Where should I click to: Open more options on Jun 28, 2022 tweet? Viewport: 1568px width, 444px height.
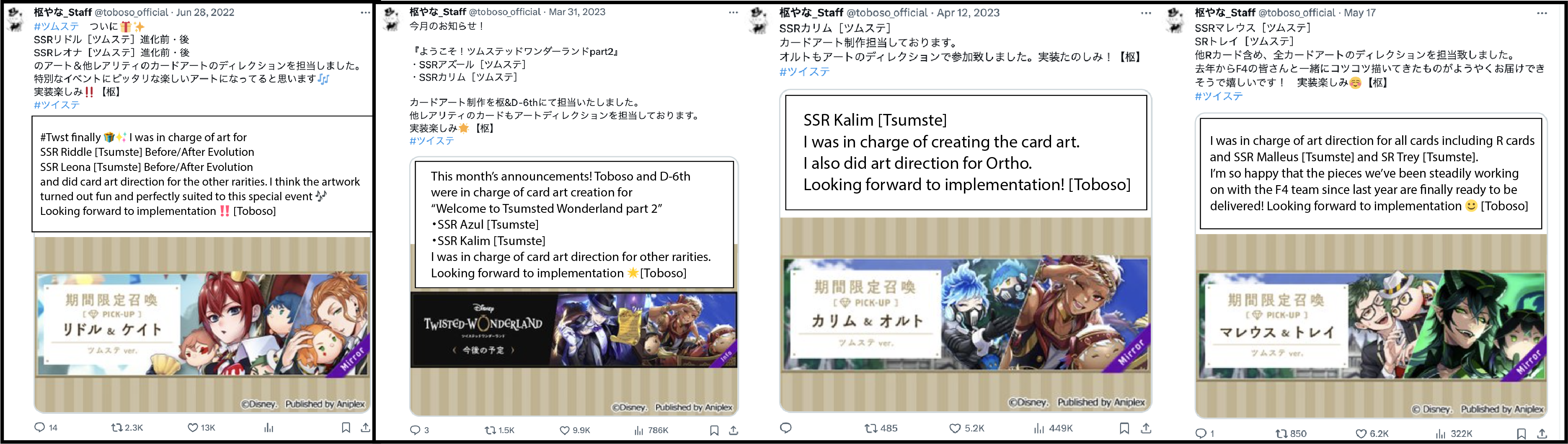(364, 12)
